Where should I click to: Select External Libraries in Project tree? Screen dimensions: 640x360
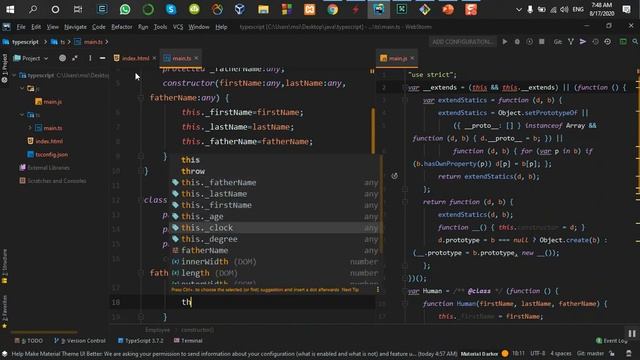[x=48, y=167]
